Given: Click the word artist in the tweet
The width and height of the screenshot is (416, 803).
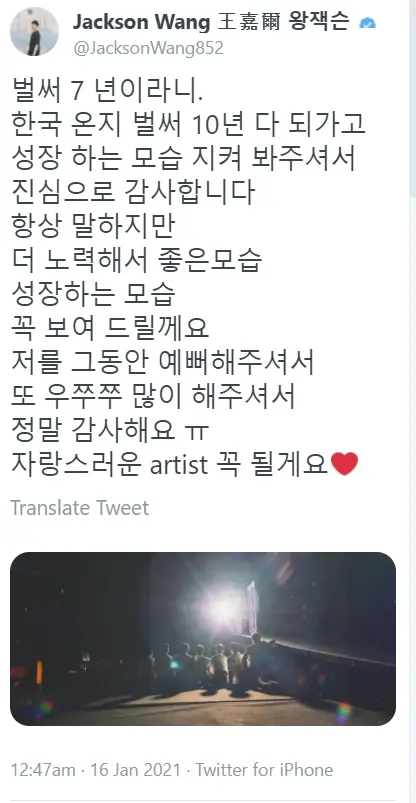Looking at the screenshot, I should coord(178,465).
